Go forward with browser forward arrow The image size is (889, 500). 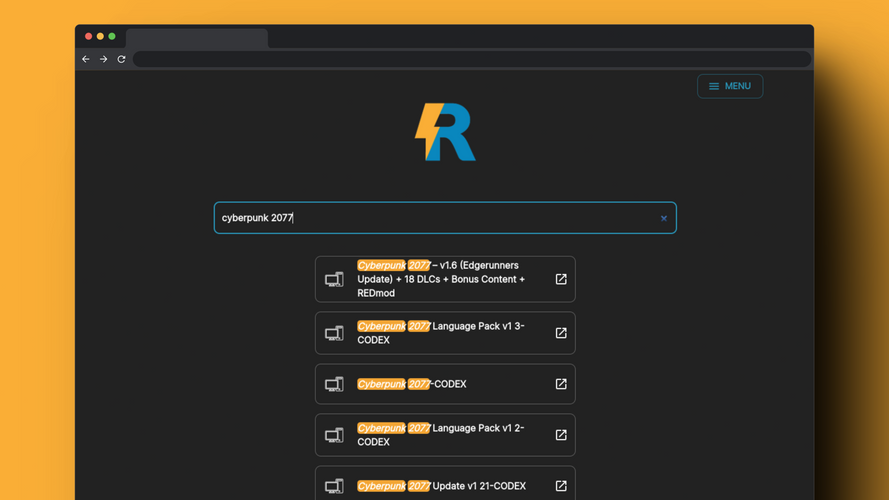(103, 59)
